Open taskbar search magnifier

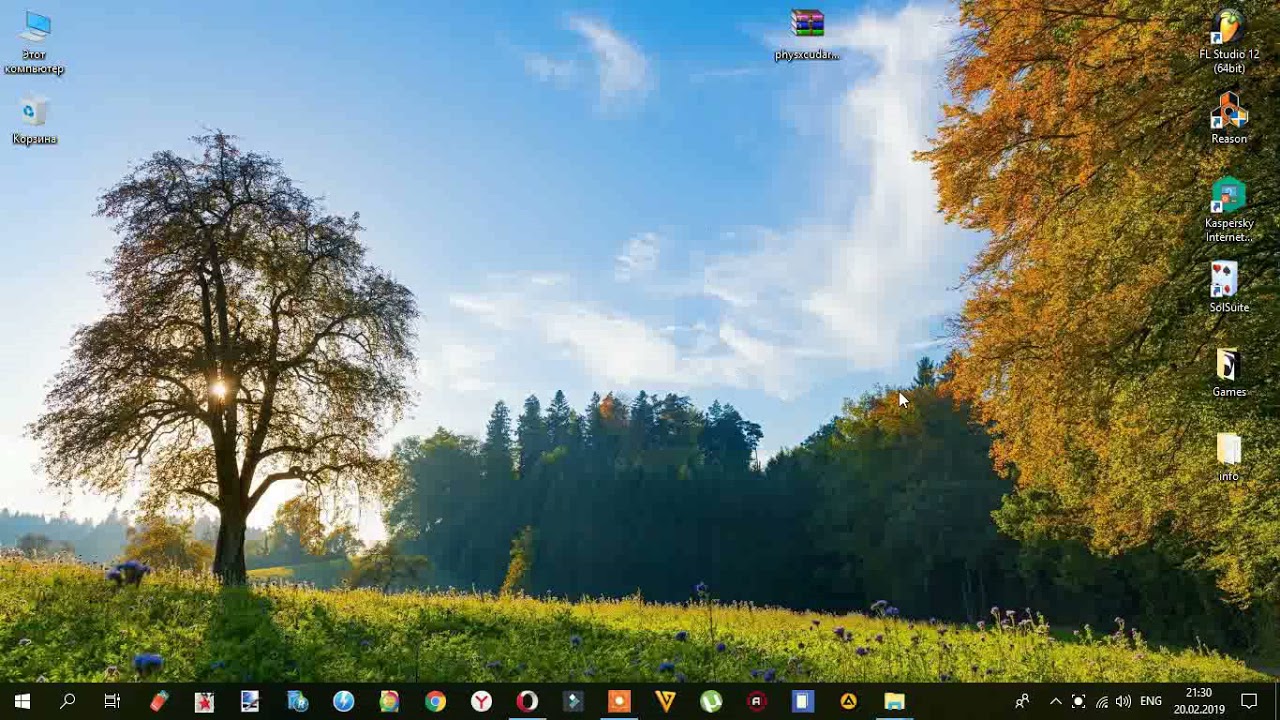[67, 702]
